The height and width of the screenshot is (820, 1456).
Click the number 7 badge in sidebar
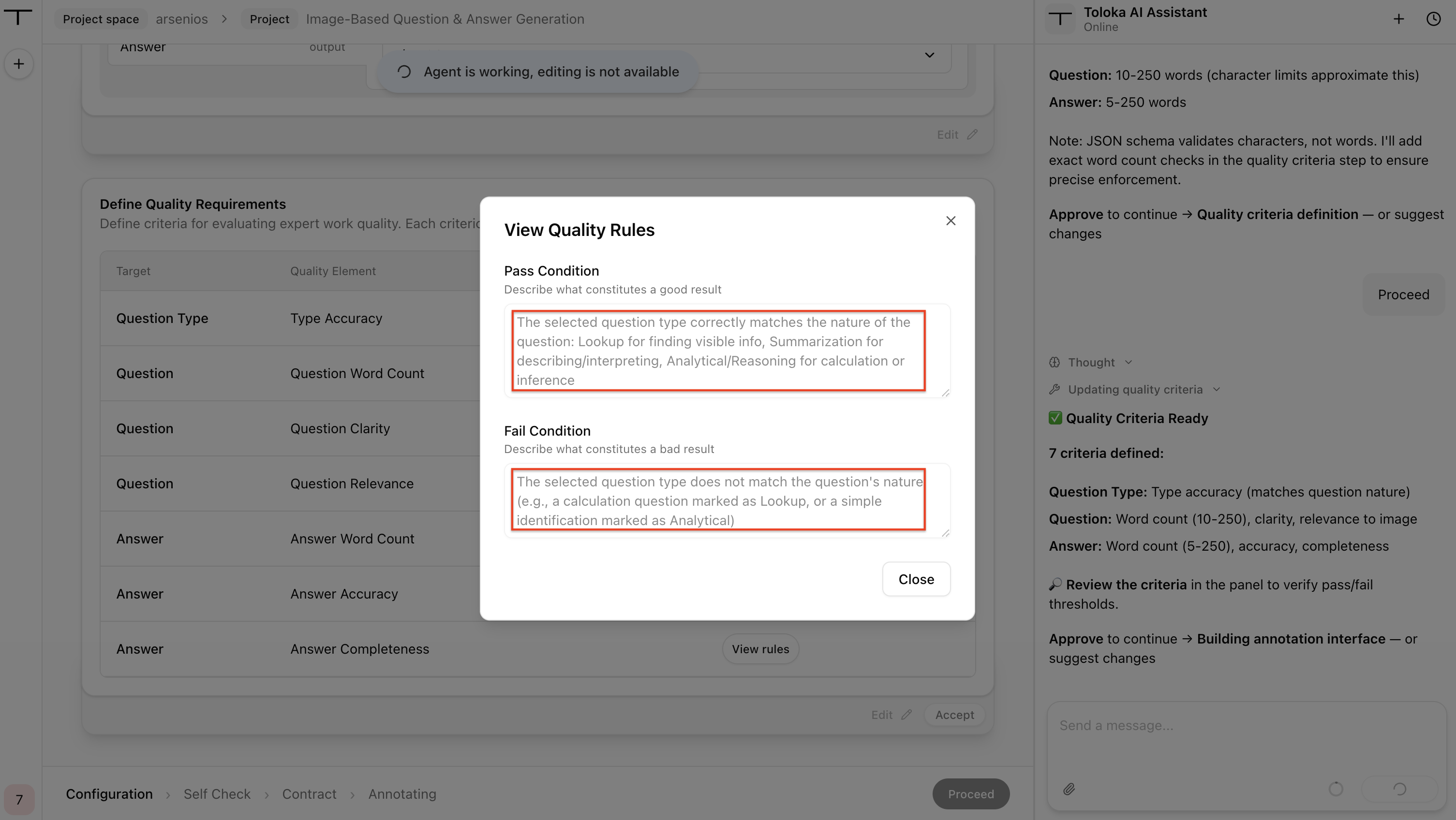19,800
